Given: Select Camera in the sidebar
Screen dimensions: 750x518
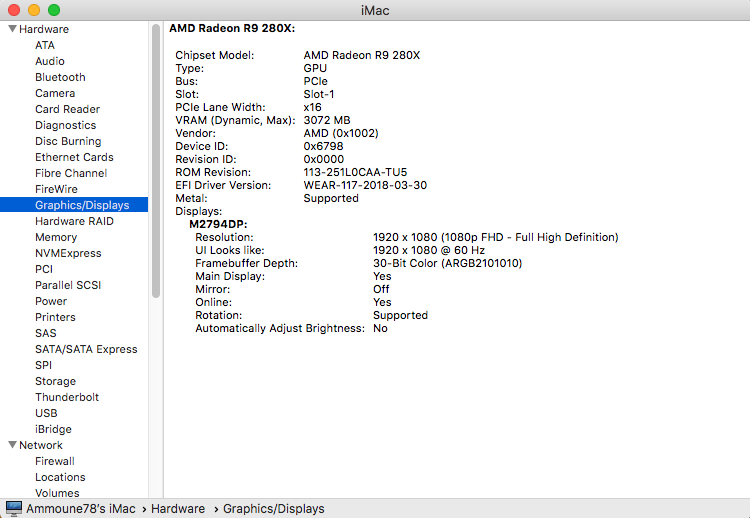Looking at the screenshot, I should 55,93.
